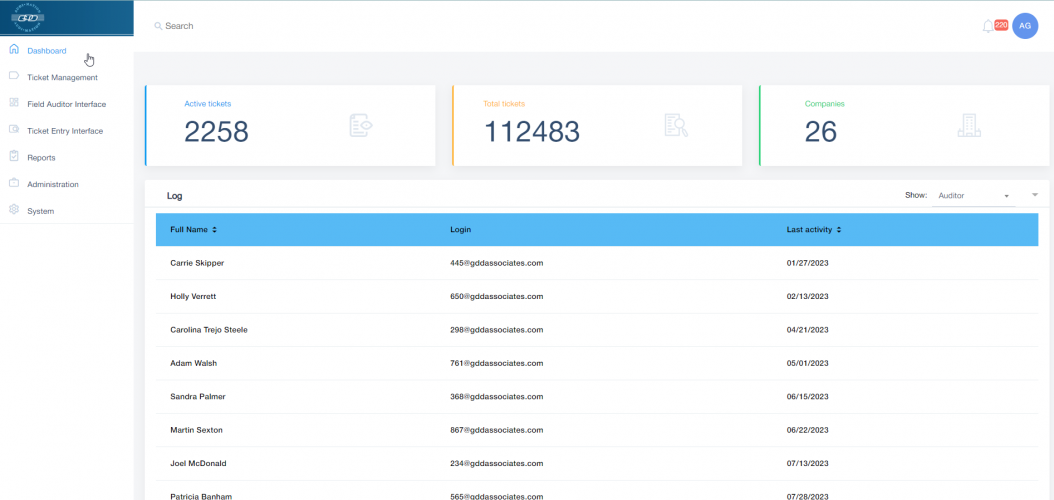Image resolution: width=1054 pixels, height=500 pixels.
Task: Click login 445@gddassociates.com
Action: click(497, 263)
